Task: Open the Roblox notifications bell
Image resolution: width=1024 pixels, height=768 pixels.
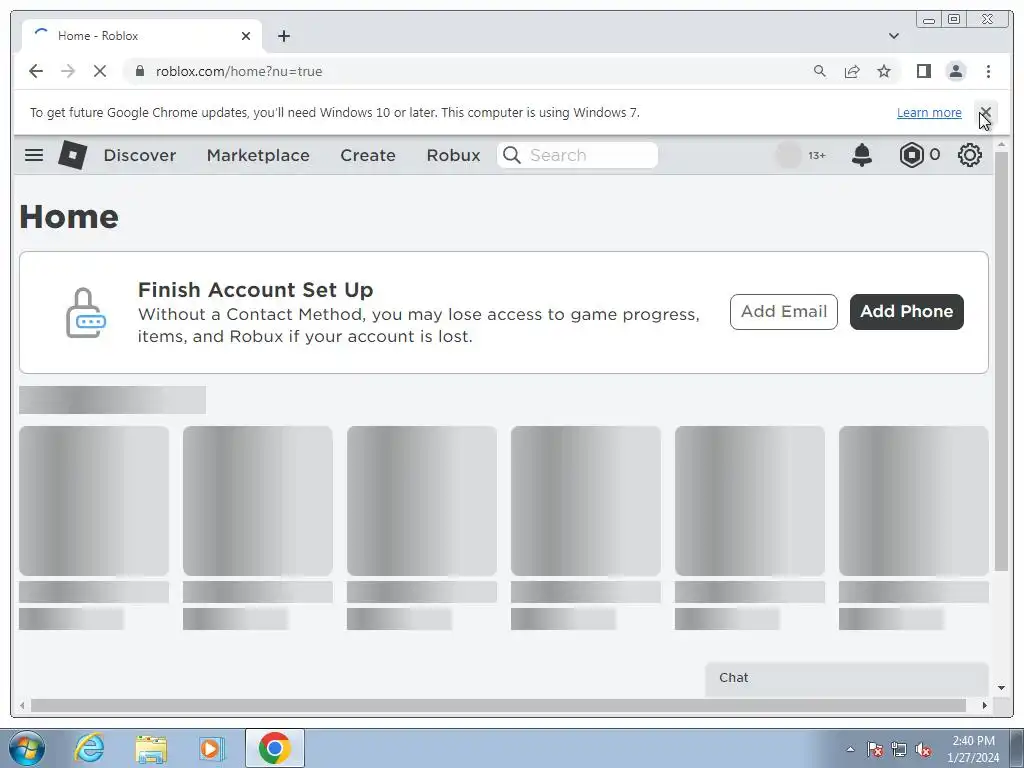Action: [862, 155]
